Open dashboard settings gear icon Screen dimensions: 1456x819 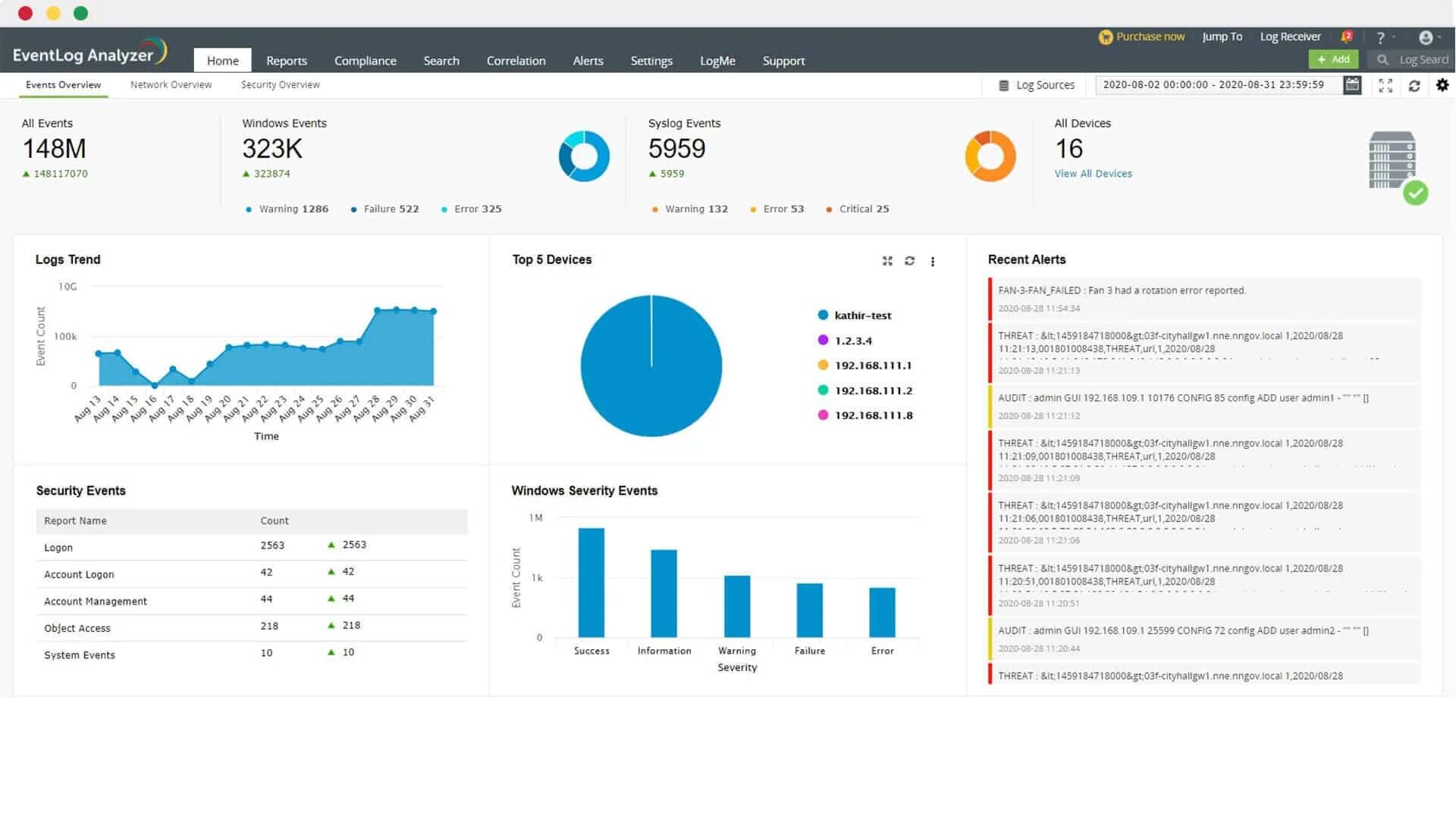point(1442,85)
